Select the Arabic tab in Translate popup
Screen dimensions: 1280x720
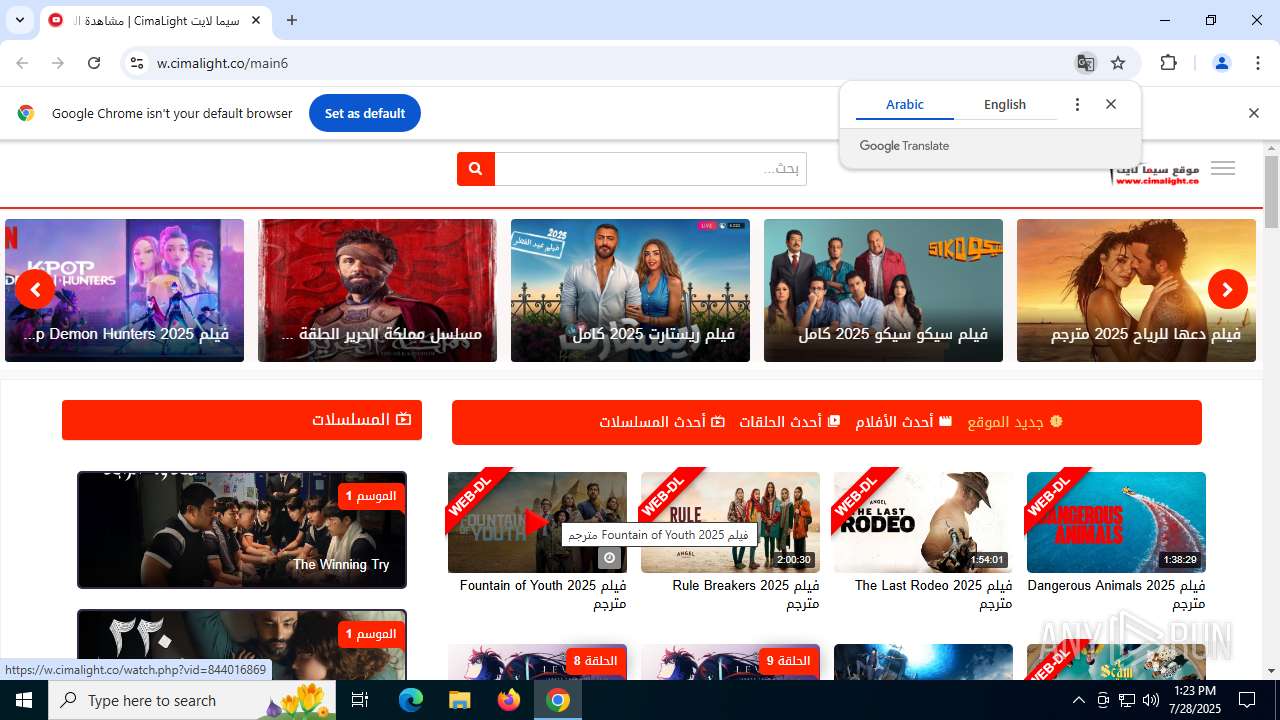905,104
